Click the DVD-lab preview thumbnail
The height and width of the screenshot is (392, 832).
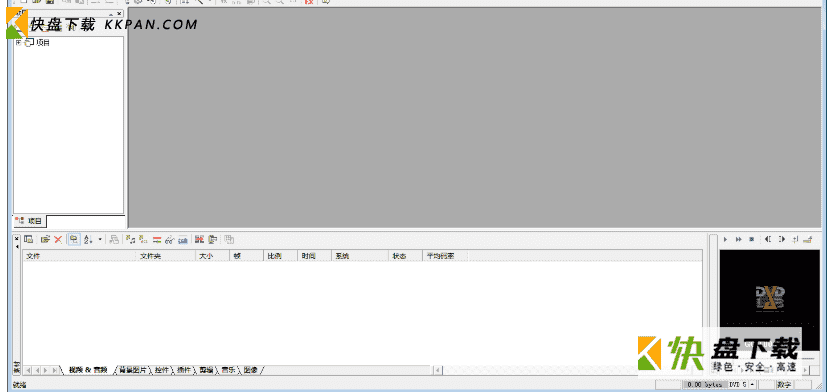click(x=770, y=300)
